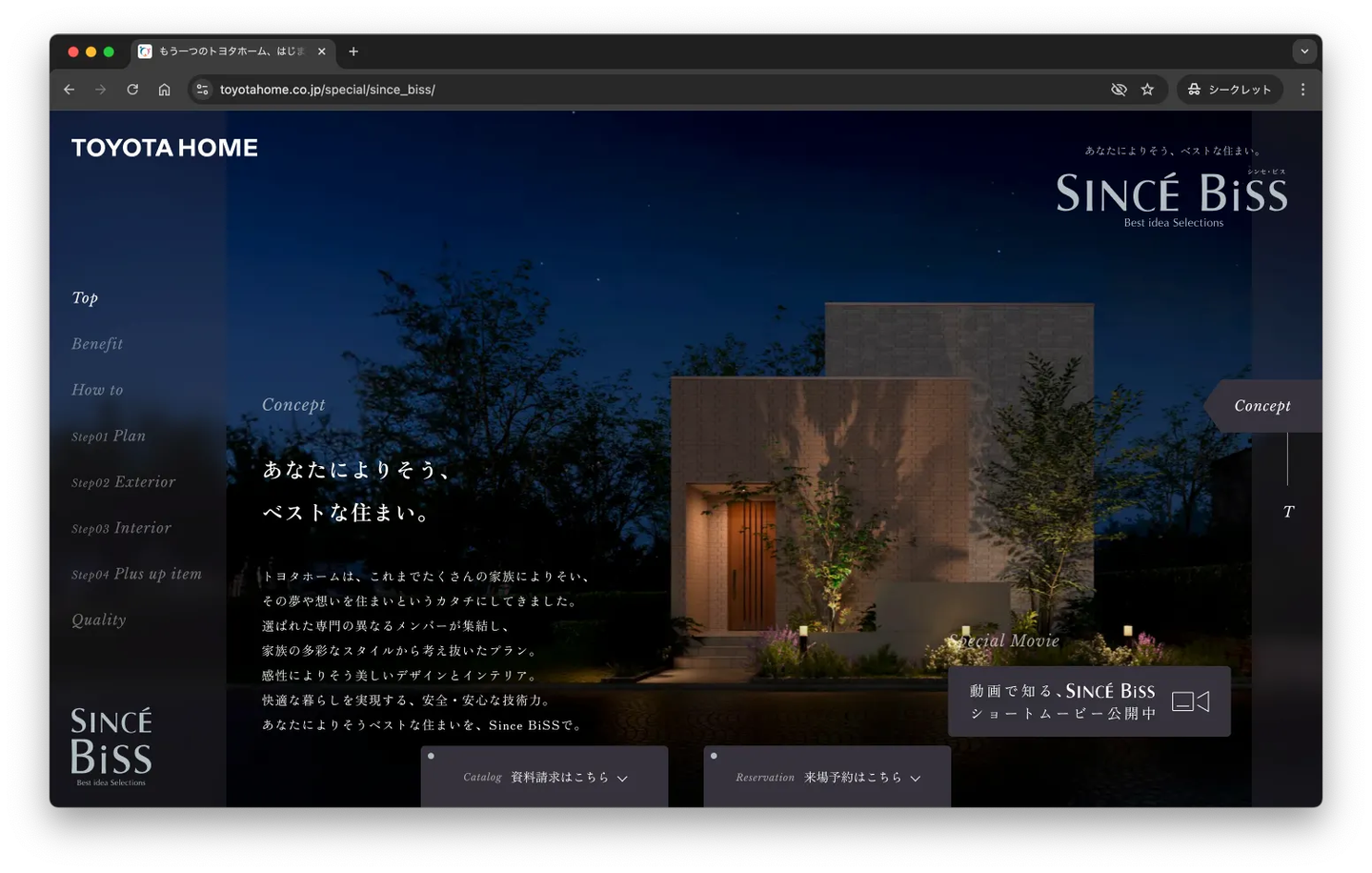Click the browser back arrow
The height and width of the screenshot is (873, 1372).
point(70,90)
